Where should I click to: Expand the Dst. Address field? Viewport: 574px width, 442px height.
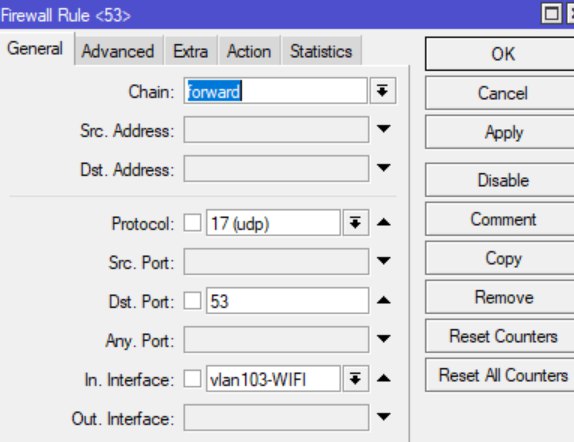point(383,168)
